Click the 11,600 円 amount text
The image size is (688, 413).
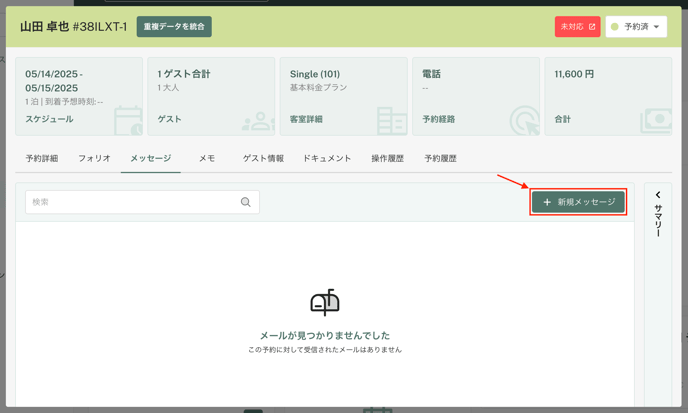click(574, 74)
